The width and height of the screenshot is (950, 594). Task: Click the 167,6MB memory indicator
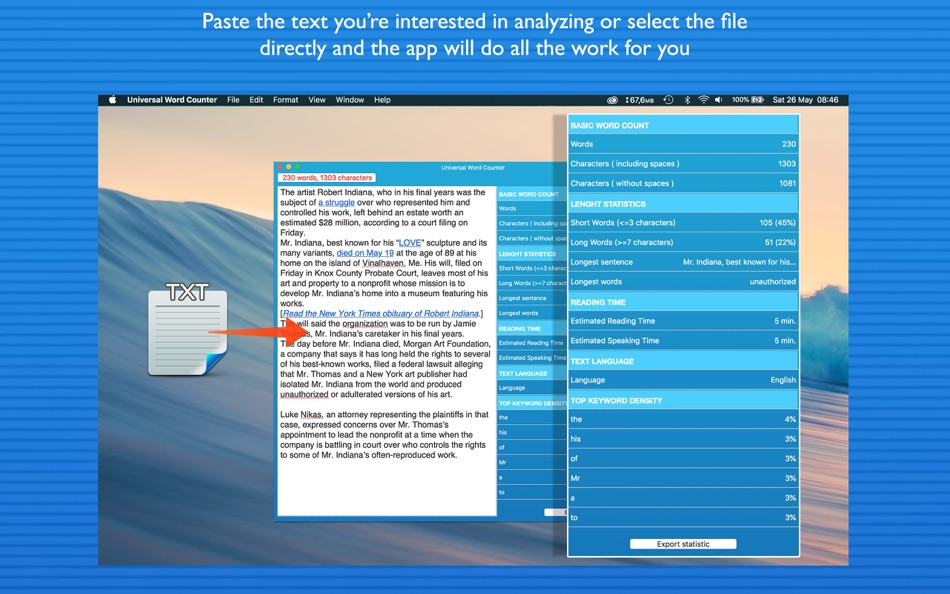[x=640, y=100]
